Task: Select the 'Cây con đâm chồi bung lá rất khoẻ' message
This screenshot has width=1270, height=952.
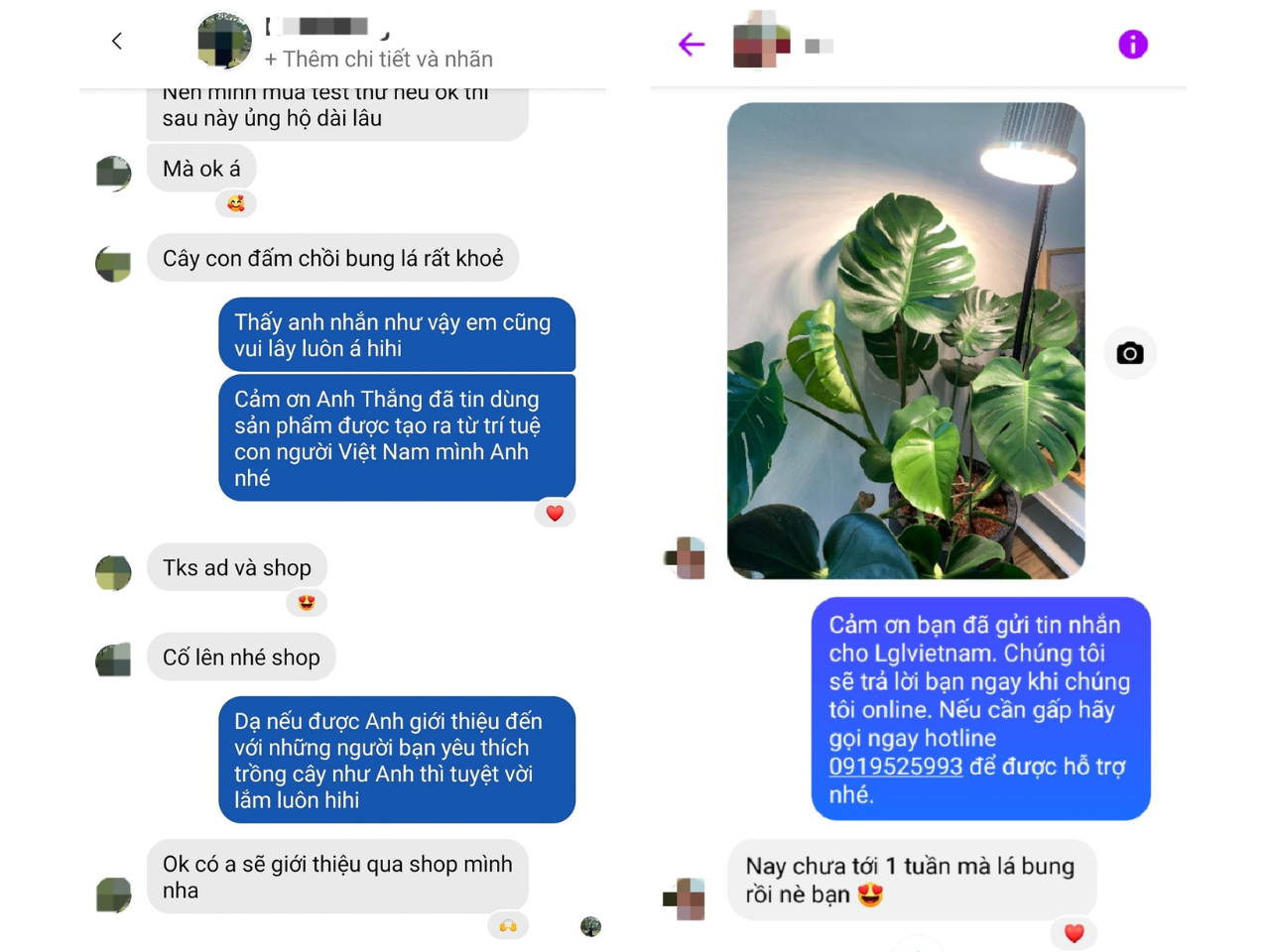Action: pos(332,258)
